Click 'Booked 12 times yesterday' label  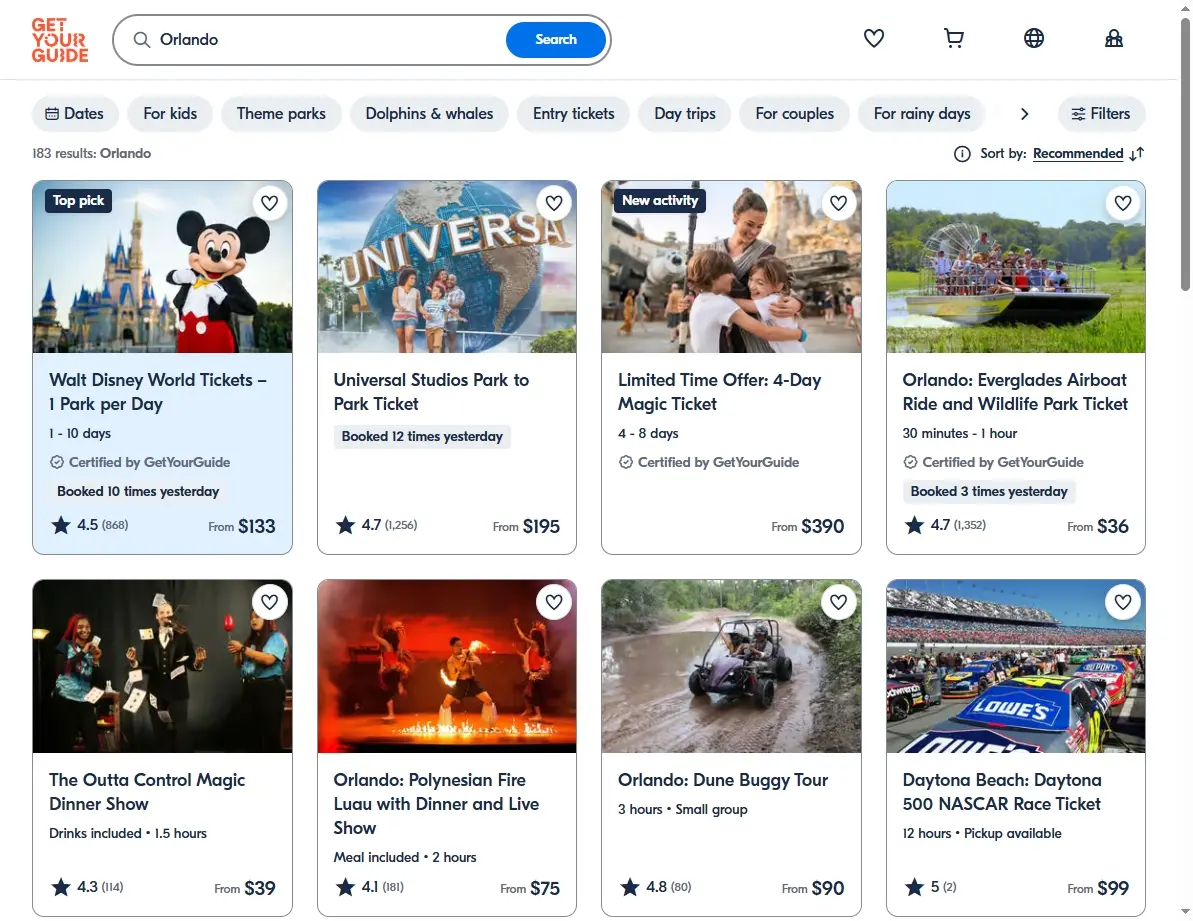(x=422, y=437)
